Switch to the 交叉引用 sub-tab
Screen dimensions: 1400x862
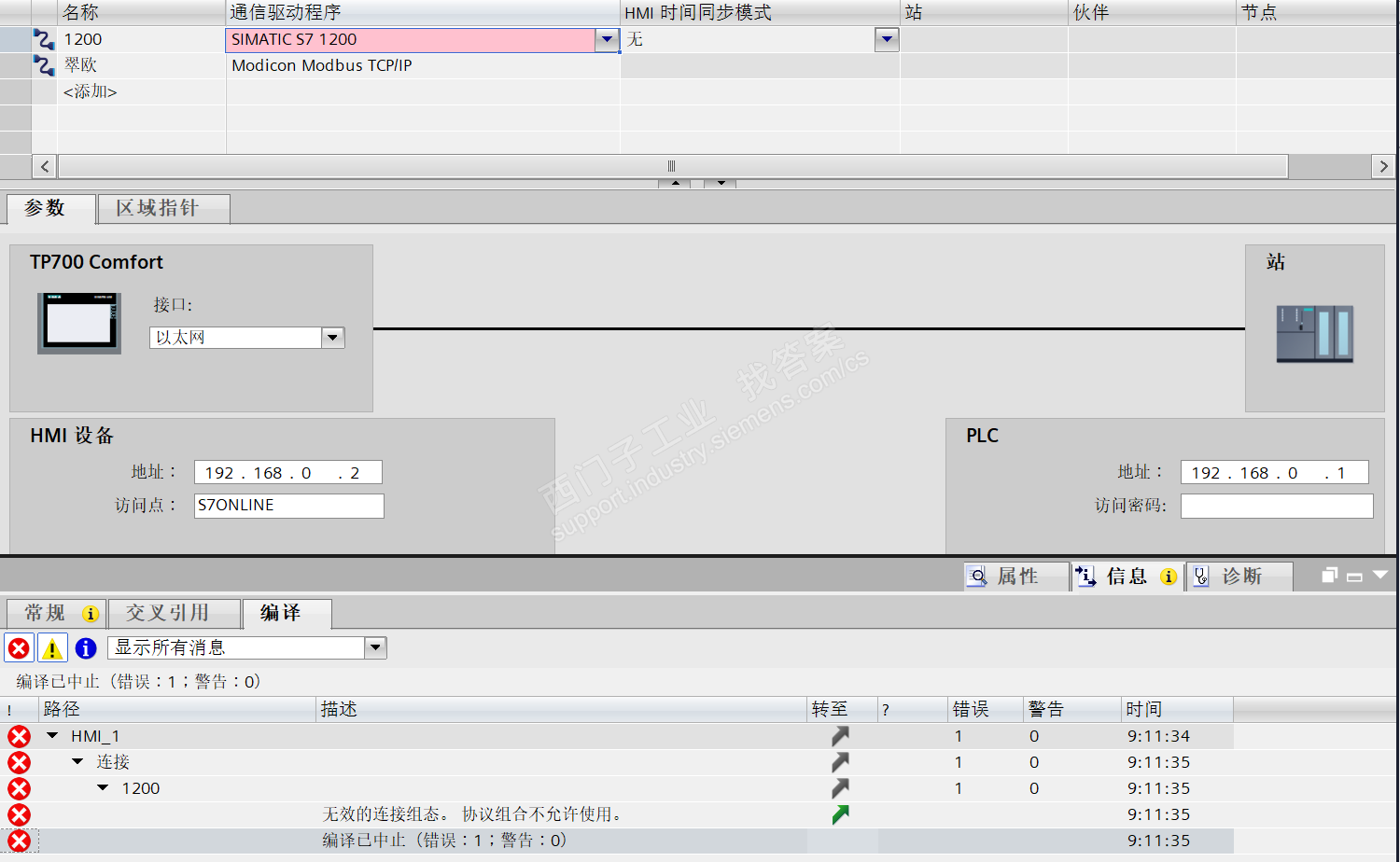(175, 614)
